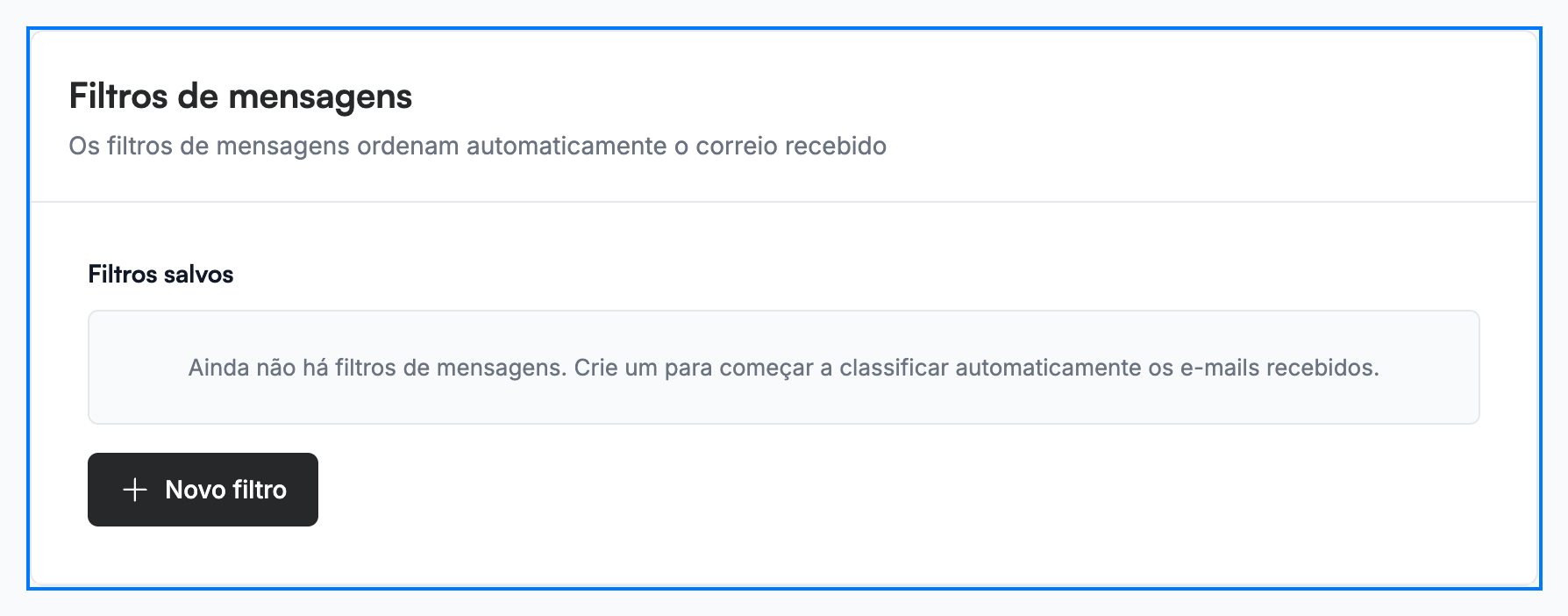1568x616 pixels.
Task: Click the plus icon beside Novo filtro
Action: coord(134,490)
